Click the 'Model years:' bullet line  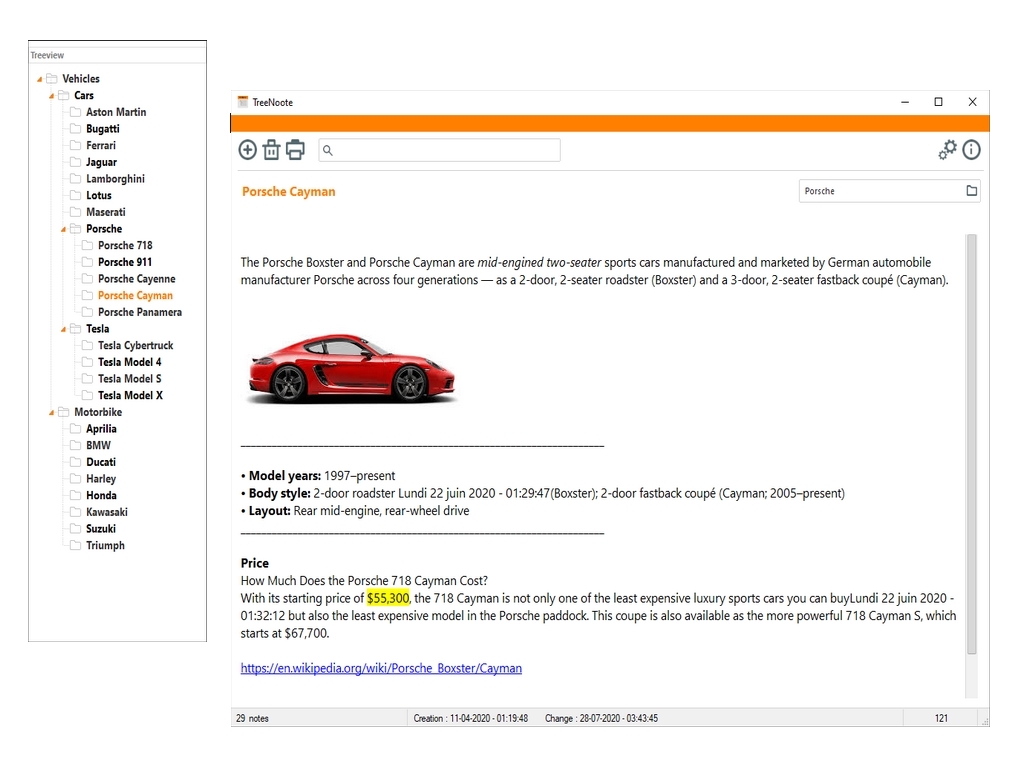318,475
